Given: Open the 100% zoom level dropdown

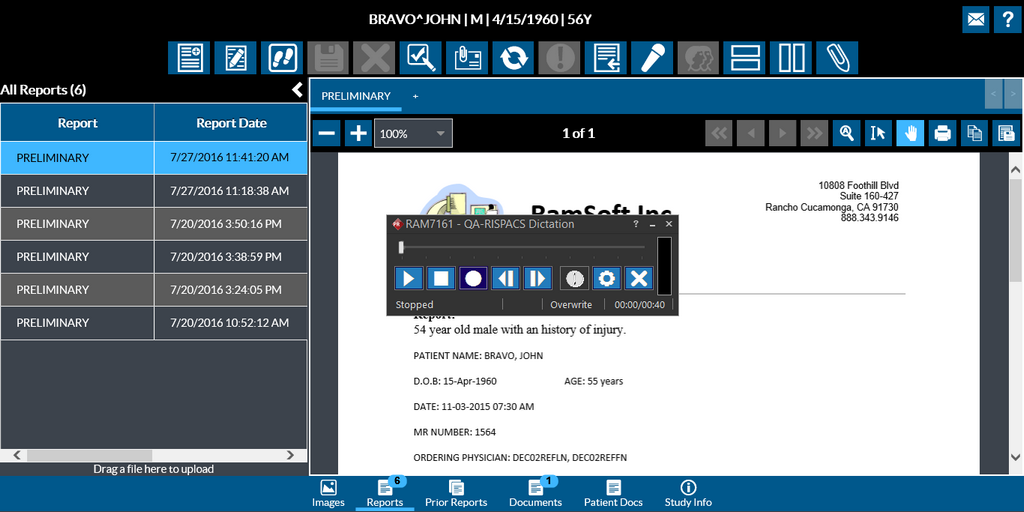Looking at the screenshot, I should (413, 133).
